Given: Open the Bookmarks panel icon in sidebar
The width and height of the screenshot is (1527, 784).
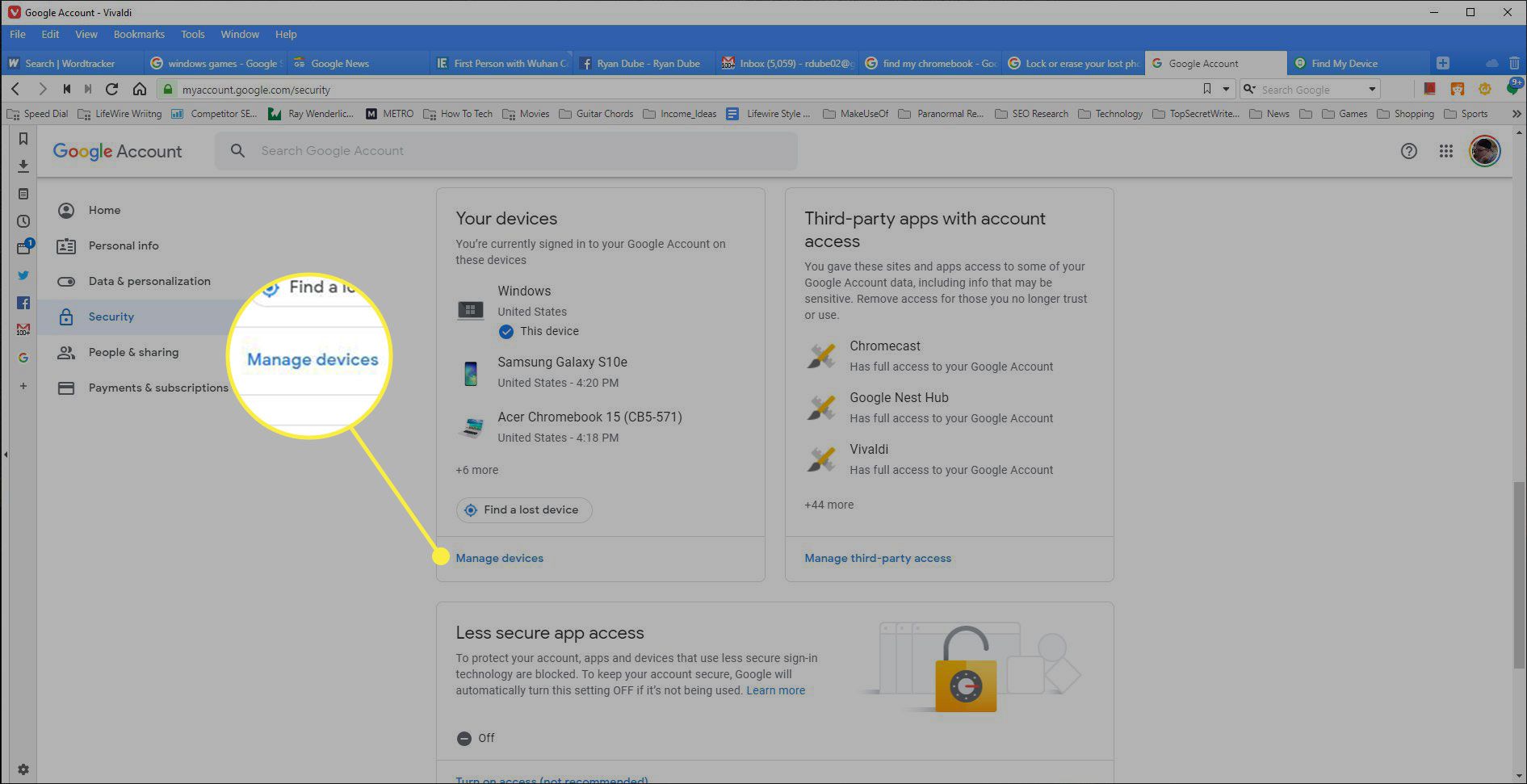Looking at the screenshot, I should click(x=23, y=139).
